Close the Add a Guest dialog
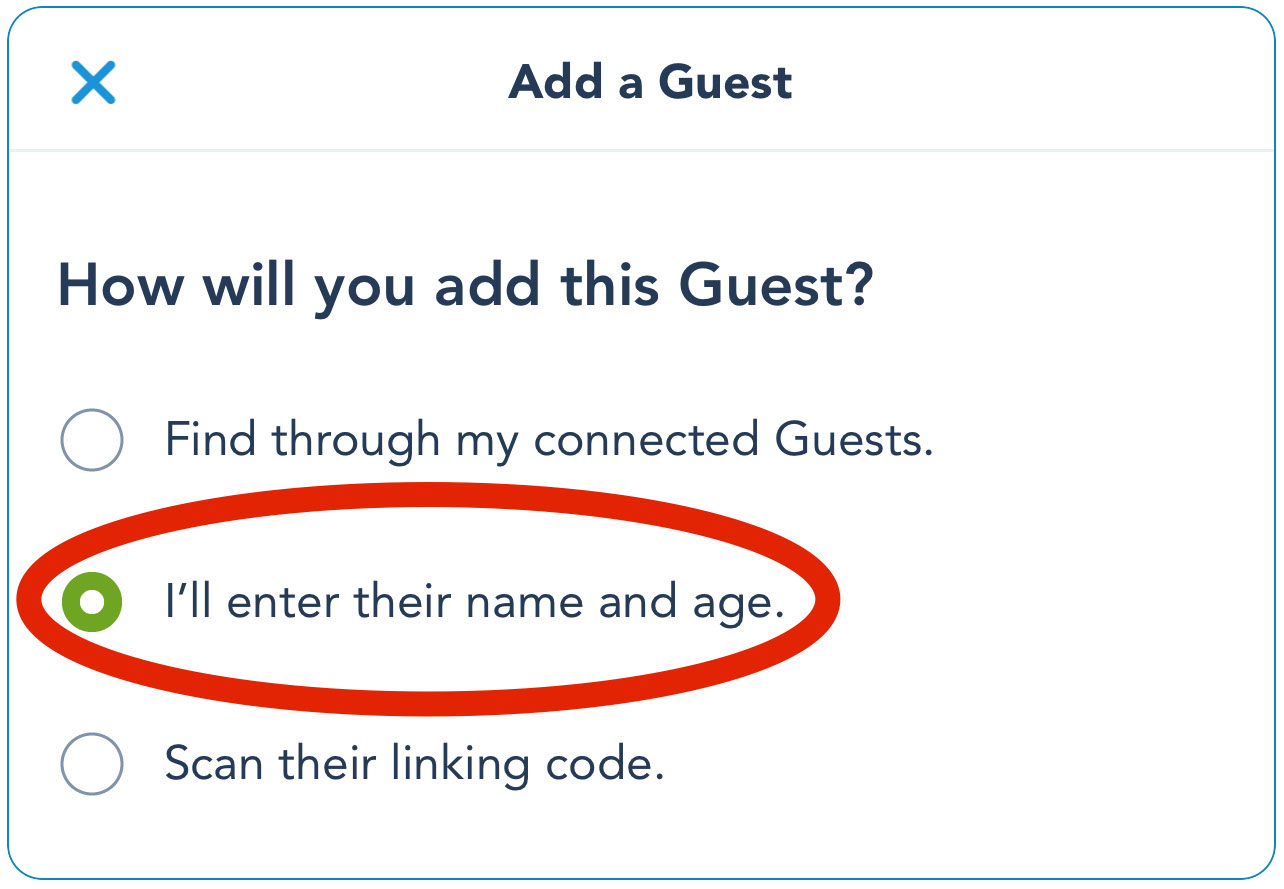This screenshot has height=889, width=1284. pos(93,82)
